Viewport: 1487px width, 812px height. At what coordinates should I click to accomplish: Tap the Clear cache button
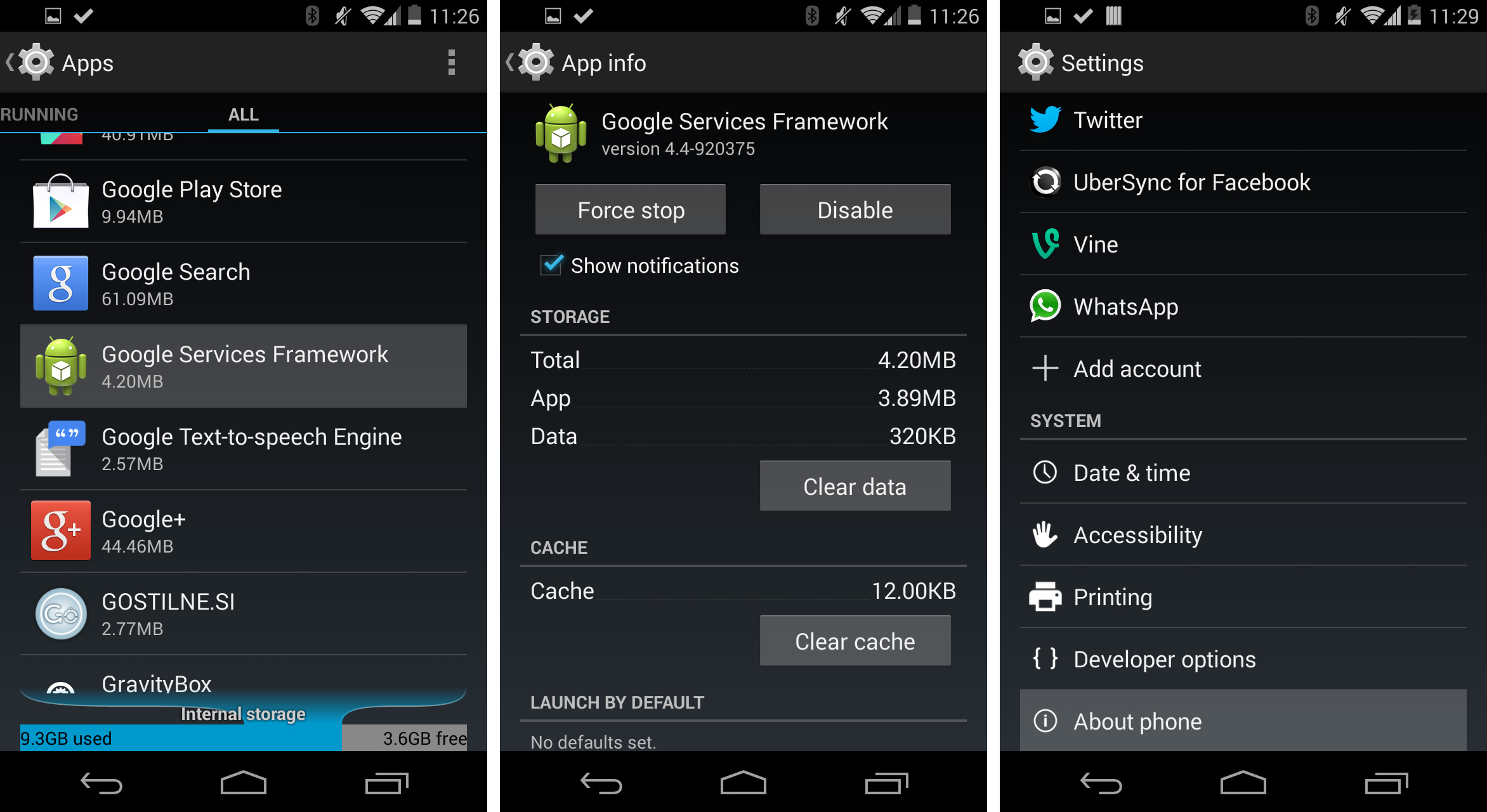855,641
